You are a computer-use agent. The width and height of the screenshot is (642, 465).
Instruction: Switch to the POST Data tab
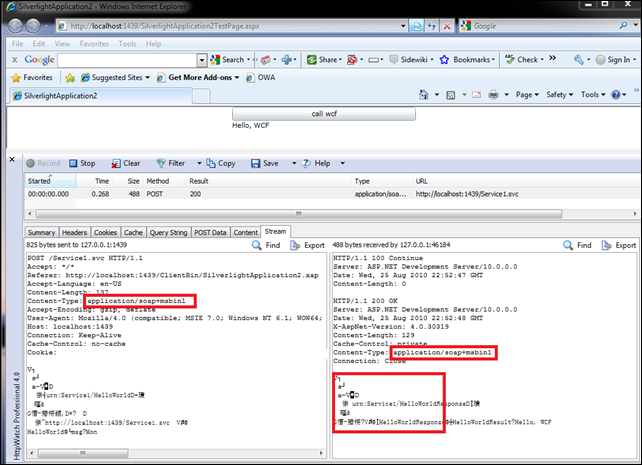(210, 232)
